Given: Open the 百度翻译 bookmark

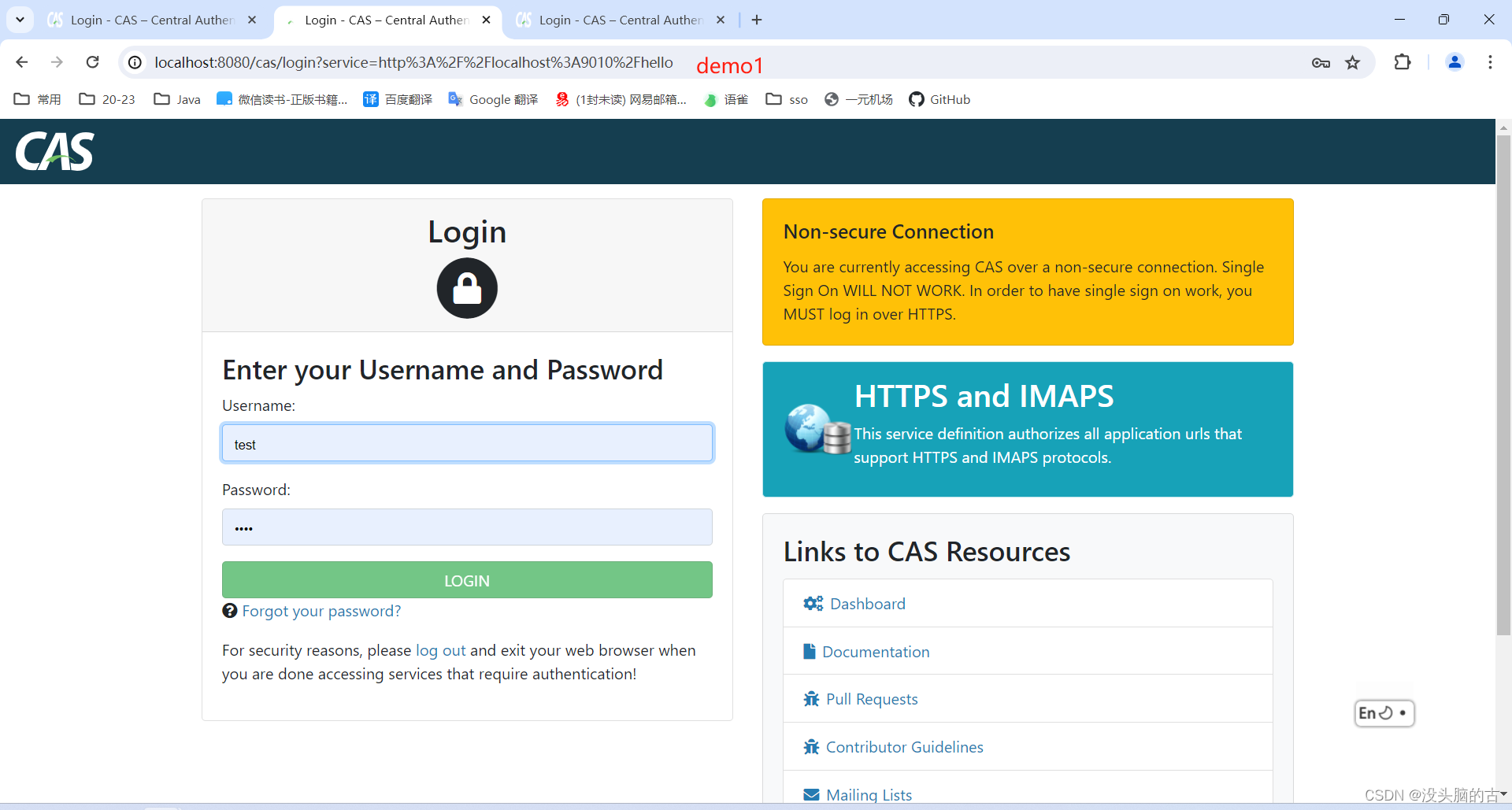Looking at the screenshot, I should 398,99.
